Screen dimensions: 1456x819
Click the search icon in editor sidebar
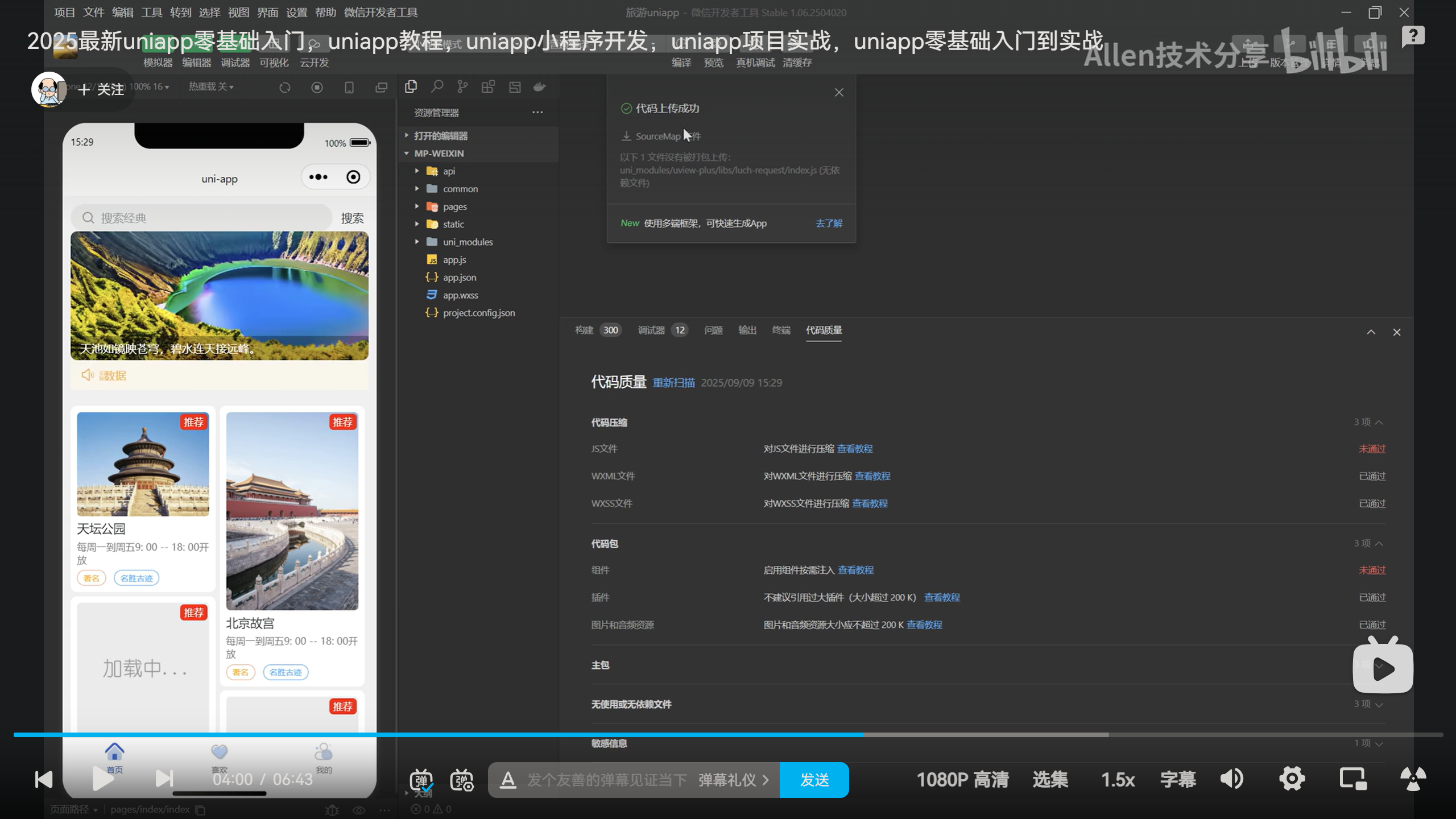tap(437, 86)
